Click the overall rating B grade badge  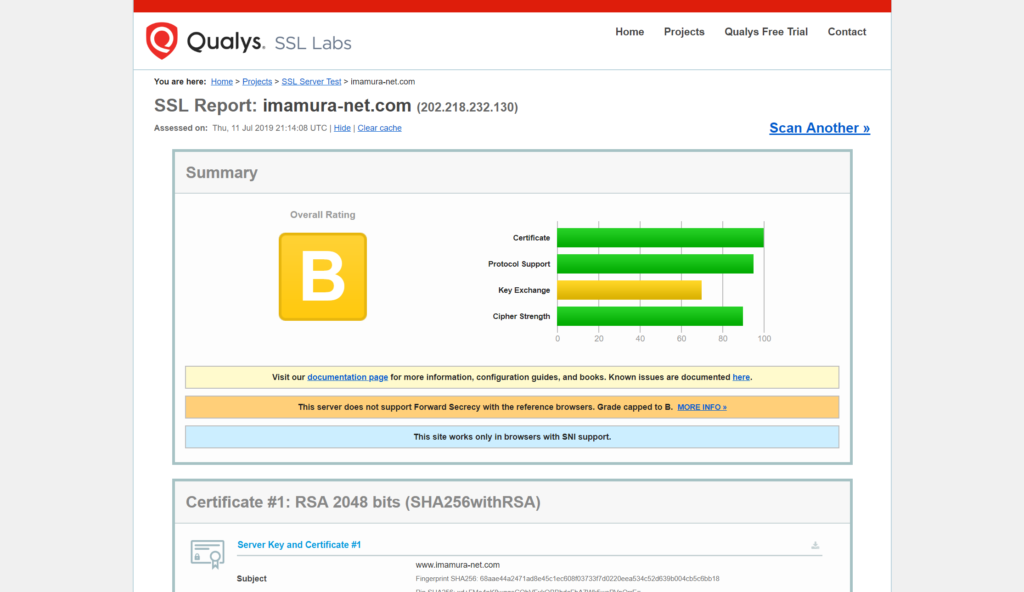[323, 276]
